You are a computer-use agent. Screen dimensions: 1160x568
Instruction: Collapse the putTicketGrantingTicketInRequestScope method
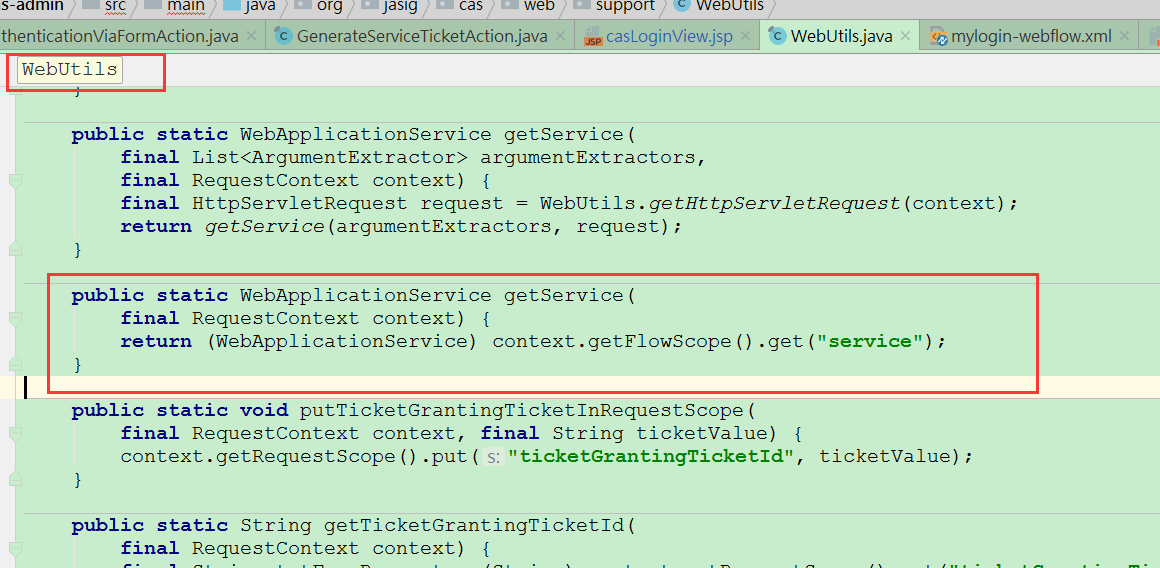pos(16,433)
